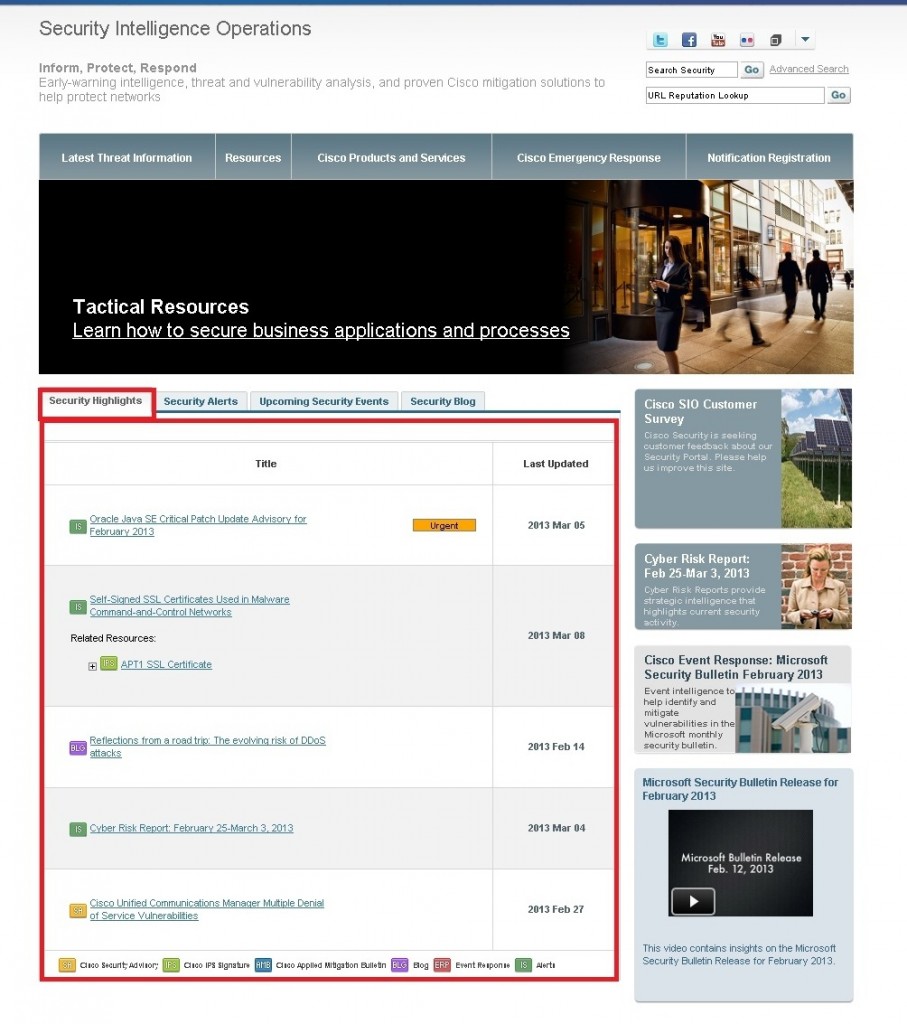This screenshot has height=1024, width=907.
Task: Click the orange SA icon beside Cisco Unified Communications
Action: click(x=78, y=910)
